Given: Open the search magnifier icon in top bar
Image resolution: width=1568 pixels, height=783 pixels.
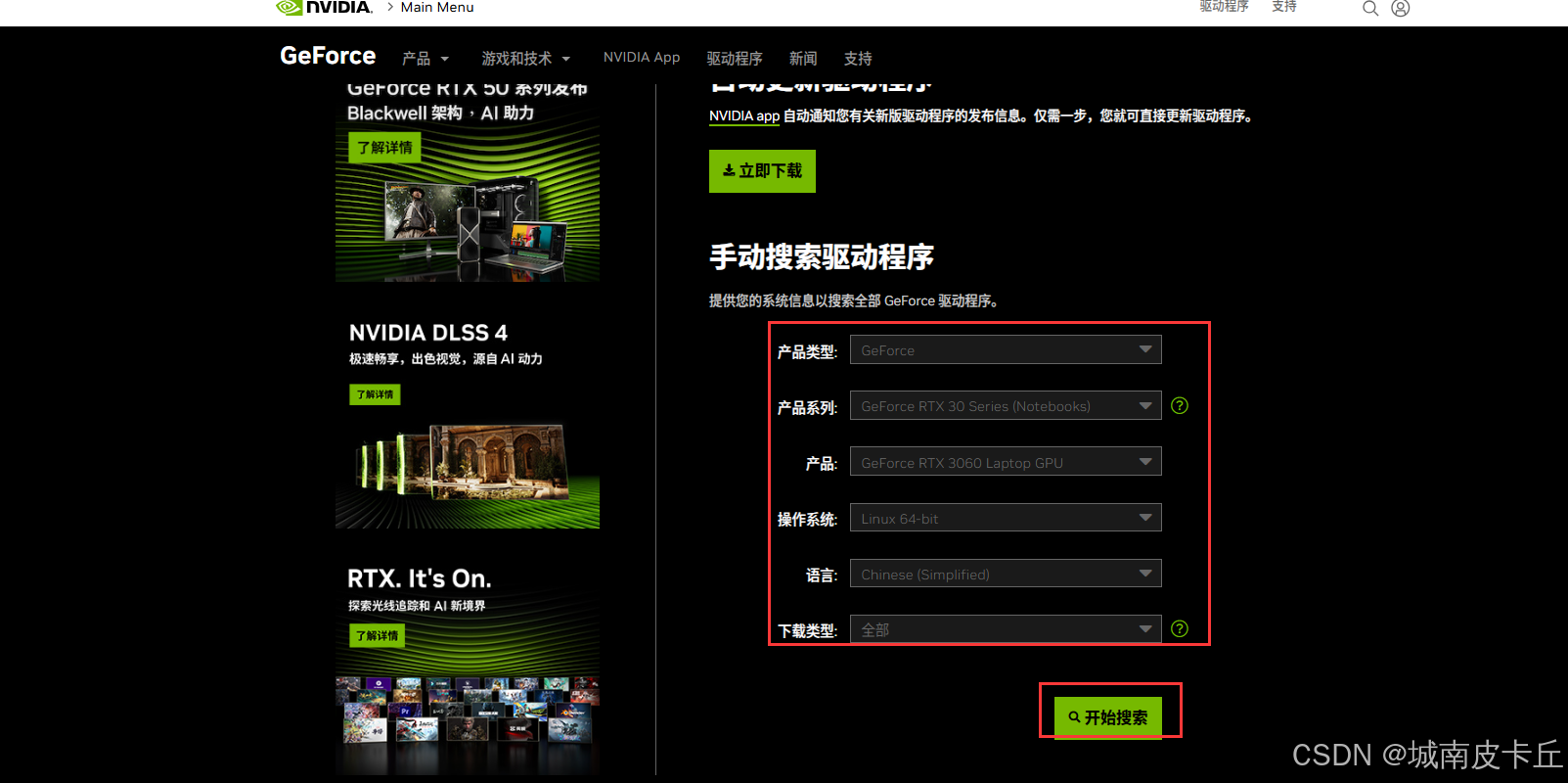Looking at the screenshot, I should (1370, 8).
